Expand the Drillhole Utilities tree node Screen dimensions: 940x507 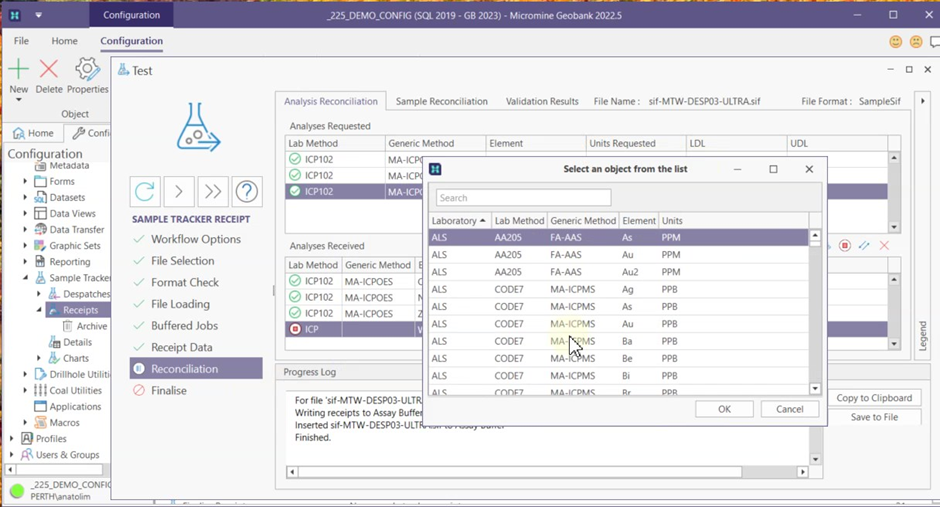[26, 374]
